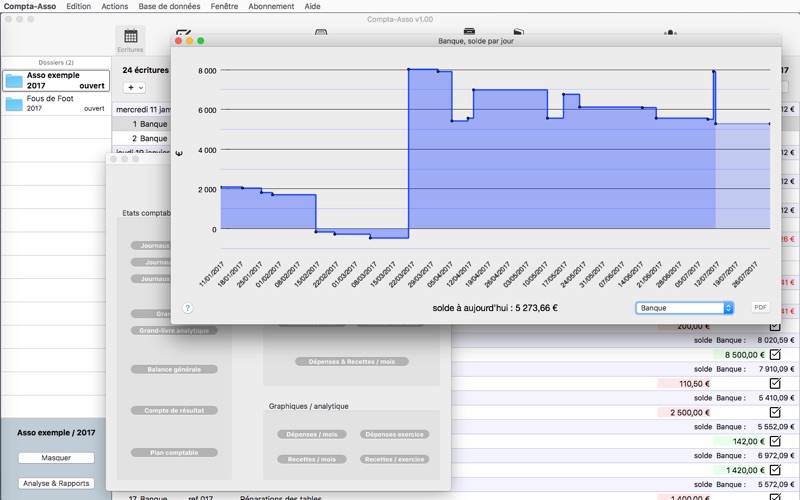The height and width of the screenshot is (500, 800).
Task: Select the Fous de Foot folder icon
Action: [x=14, y=104]
